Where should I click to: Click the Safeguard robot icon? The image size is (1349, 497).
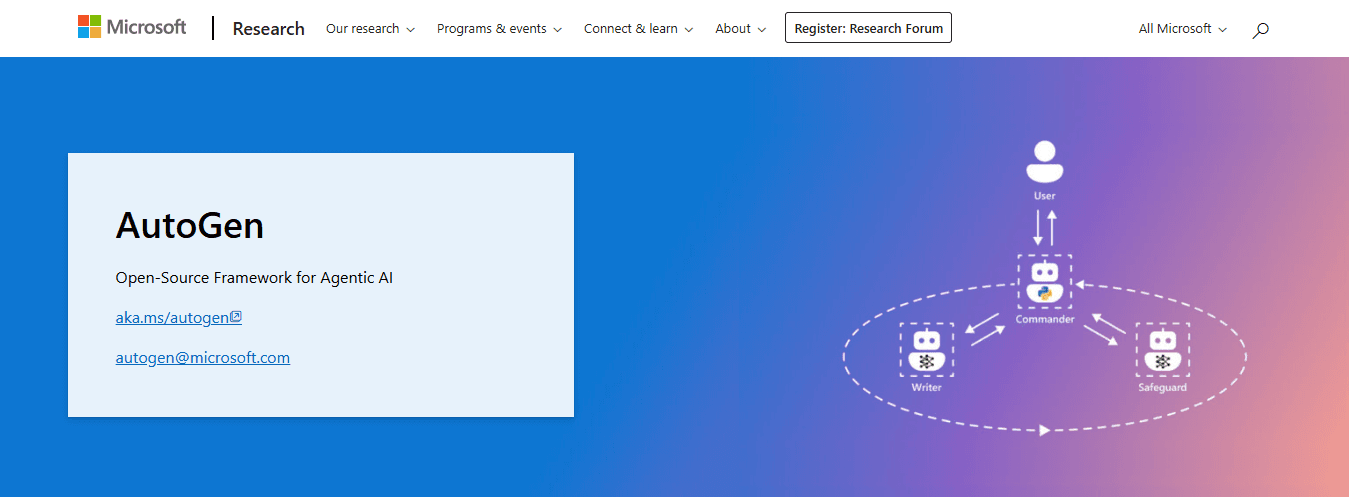point(1162,350)
